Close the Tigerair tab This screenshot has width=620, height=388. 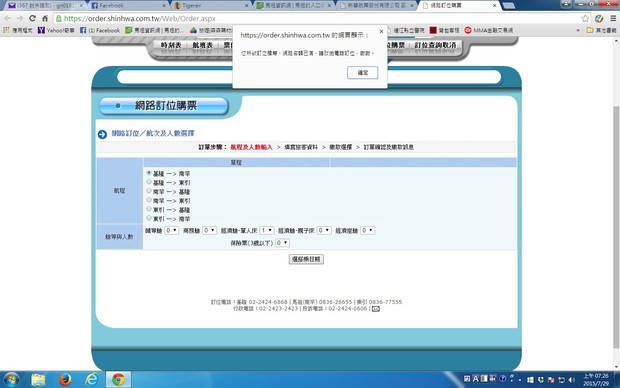(x=246, y=6)
